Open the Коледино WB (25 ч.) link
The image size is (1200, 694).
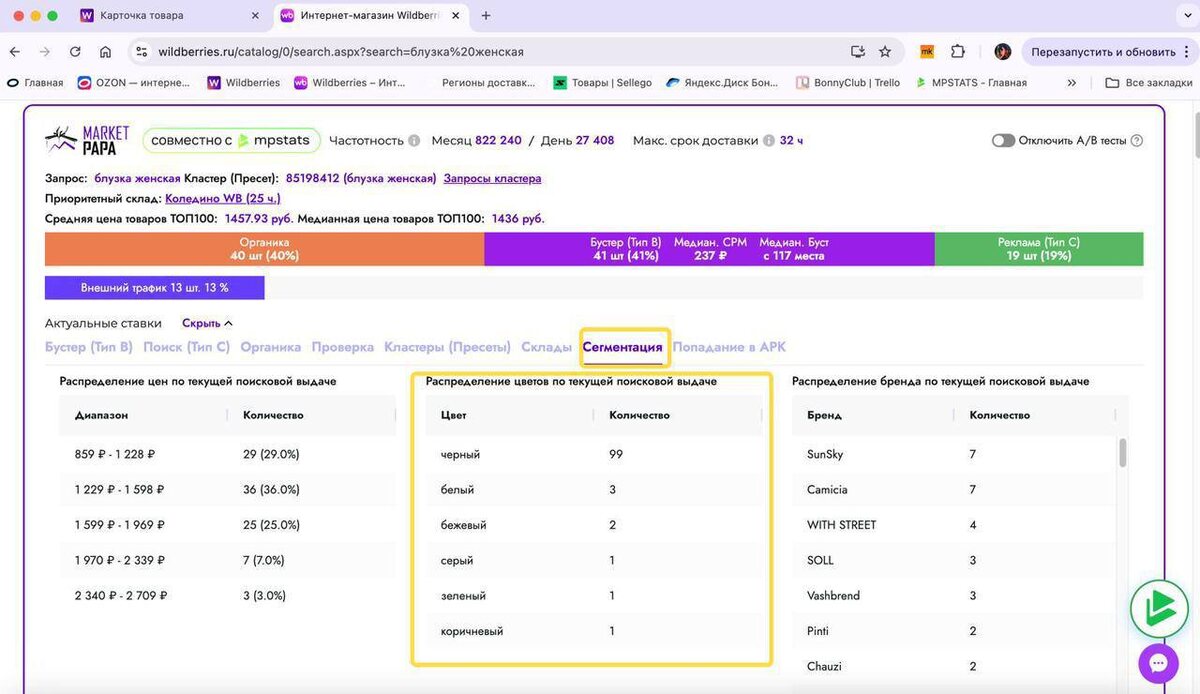[223, 198]
